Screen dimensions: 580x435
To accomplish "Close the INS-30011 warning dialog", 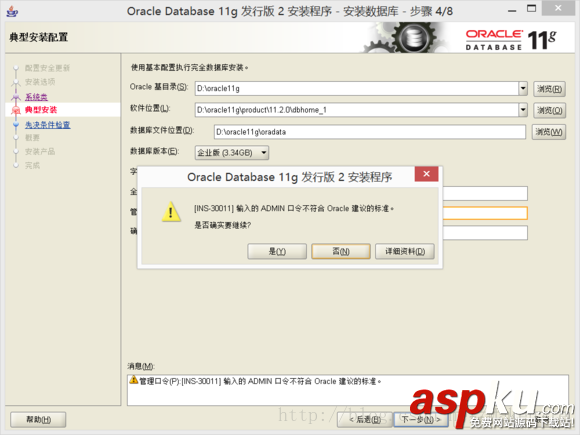I will click(x=426, y=174).
